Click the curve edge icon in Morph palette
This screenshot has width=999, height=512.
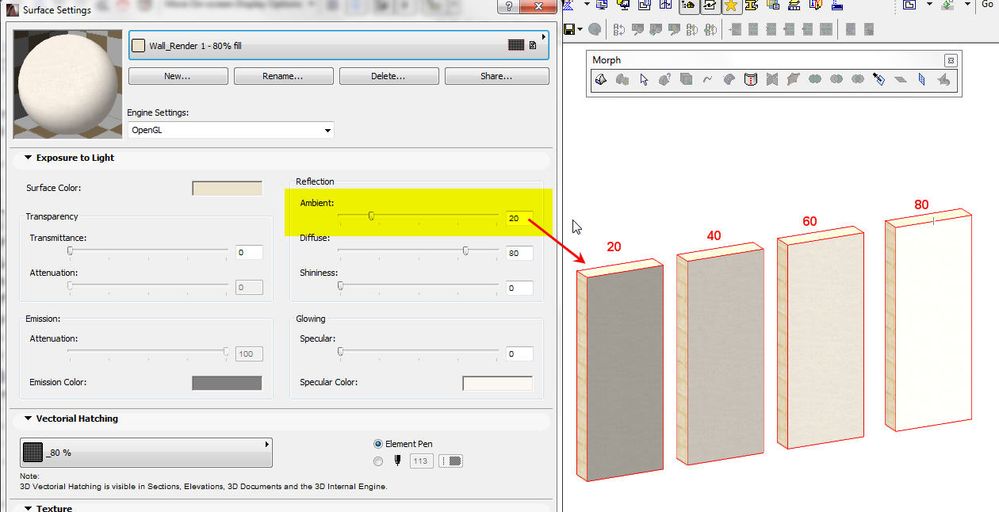[x=708, y=80]
